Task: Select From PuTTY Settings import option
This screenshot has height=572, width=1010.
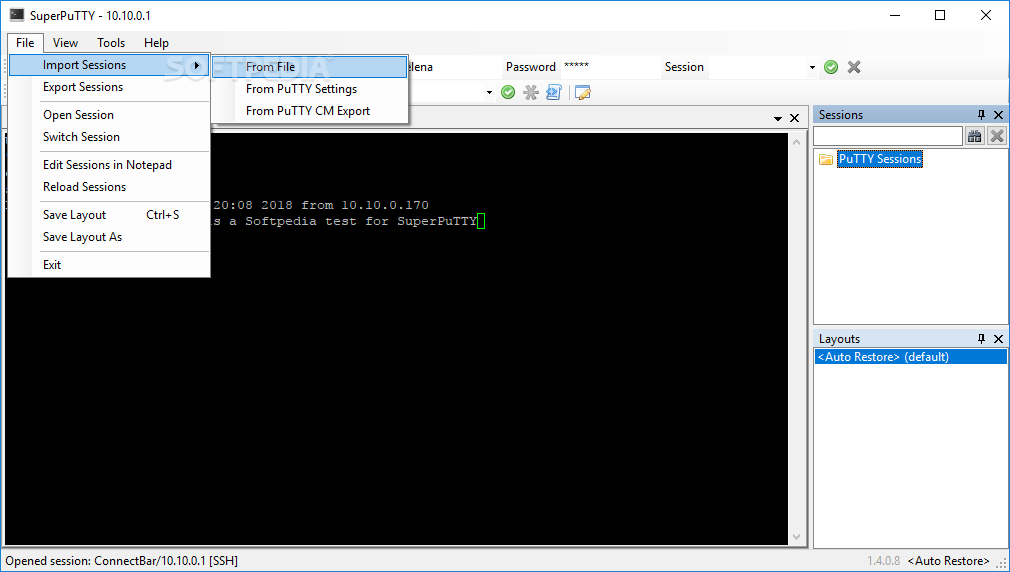Action: point(310,89)
